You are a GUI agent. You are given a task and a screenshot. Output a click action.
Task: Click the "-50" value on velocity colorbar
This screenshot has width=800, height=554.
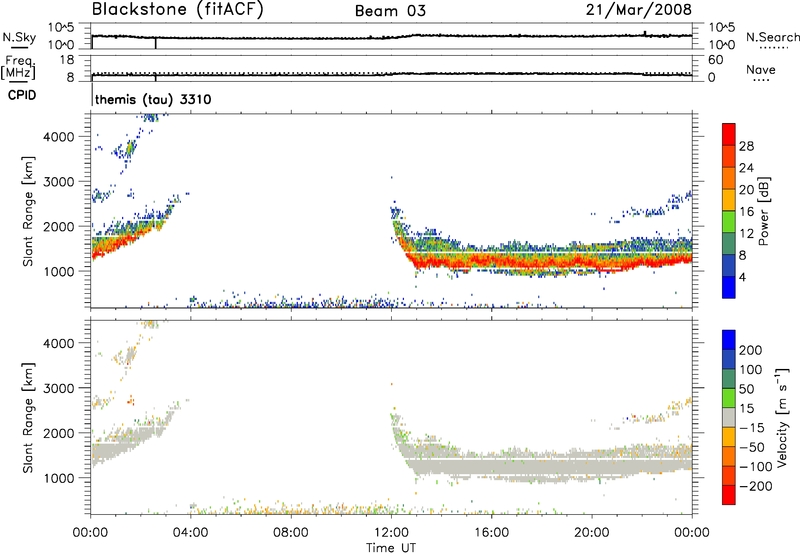(x=751, y=447)
